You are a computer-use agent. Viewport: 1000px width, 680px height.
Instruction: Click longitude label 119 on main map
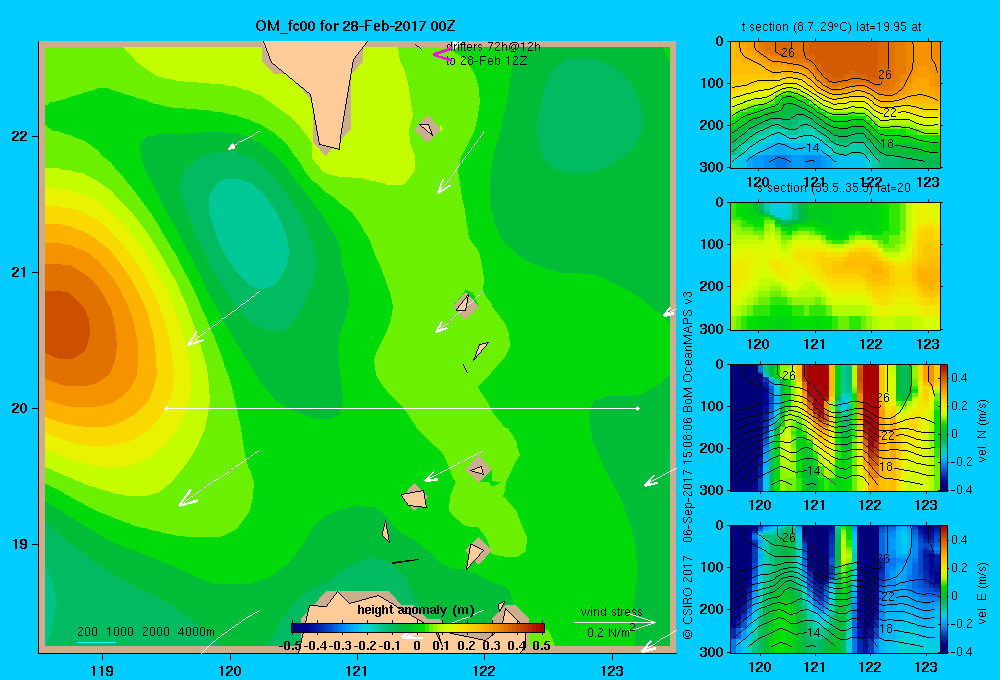click(103, 670)
